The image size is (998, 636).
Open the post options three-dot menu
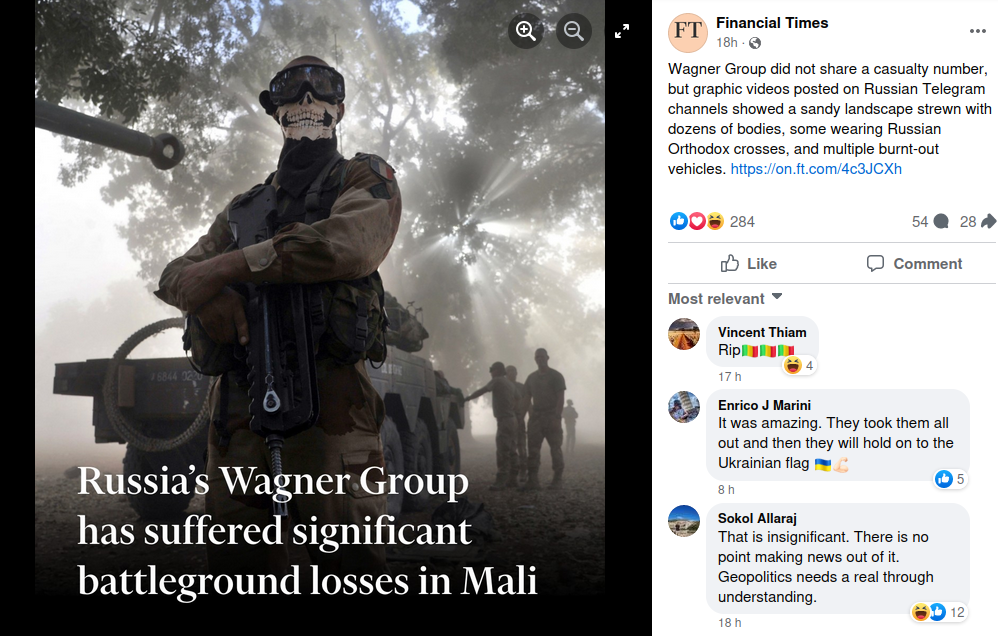coord(978,31)
